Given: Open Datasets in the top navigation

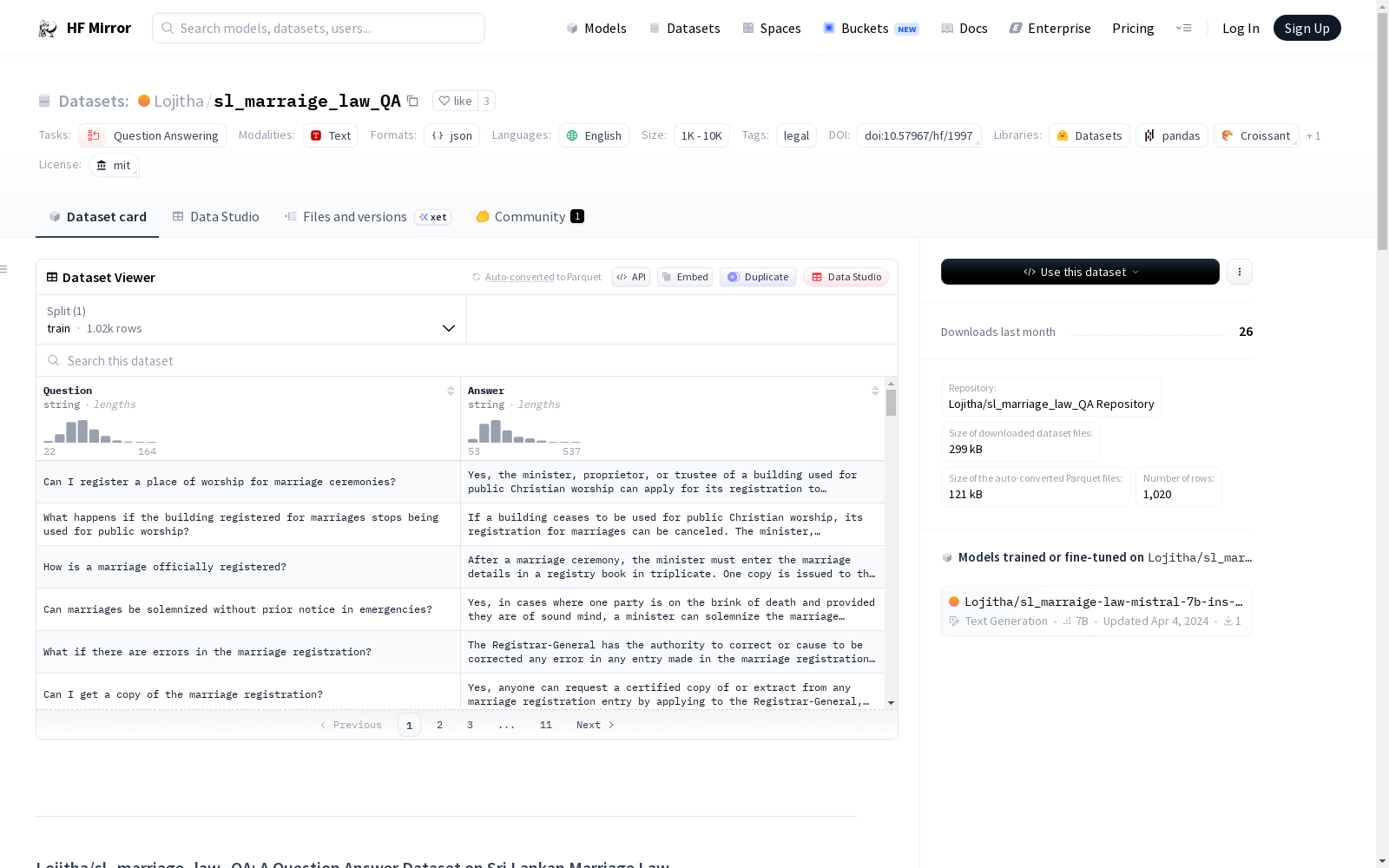Looking at the screenshot, I should click(684, 28).
